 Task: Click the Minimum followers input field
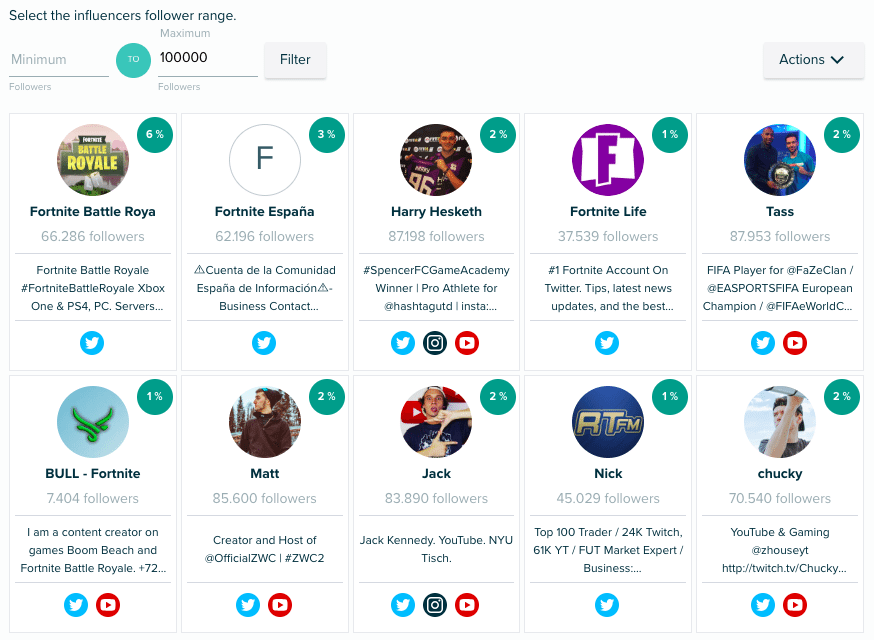pos(59,60)
